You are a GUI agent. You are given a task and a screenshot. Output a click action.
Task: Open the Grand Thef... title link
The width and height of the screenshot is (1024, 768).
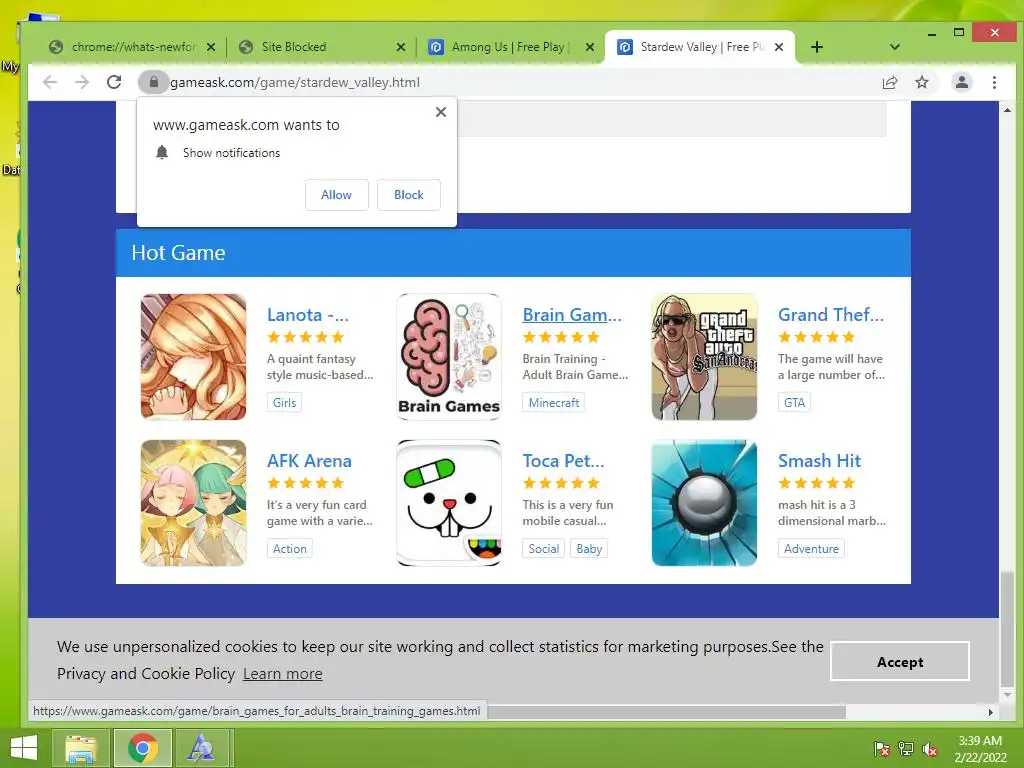pos(830,315)
